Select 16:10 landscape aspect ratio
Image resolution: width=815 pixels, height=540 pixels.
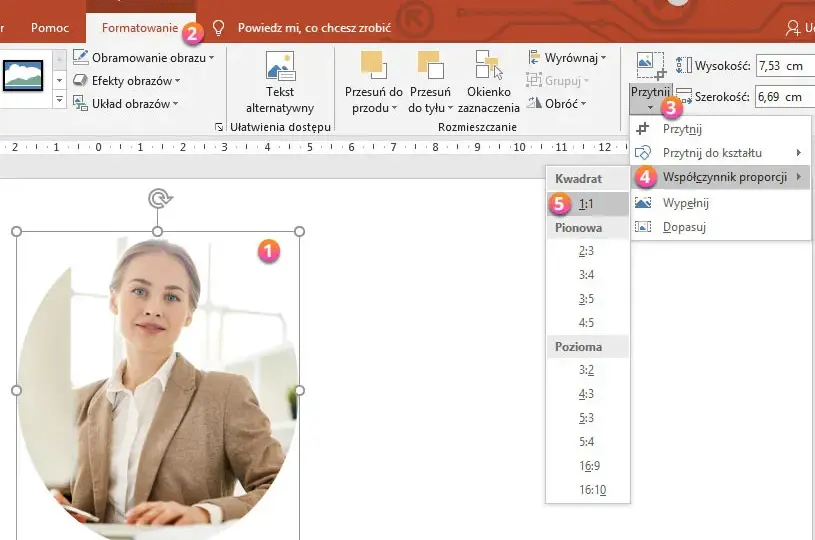(x=588, y=490)
